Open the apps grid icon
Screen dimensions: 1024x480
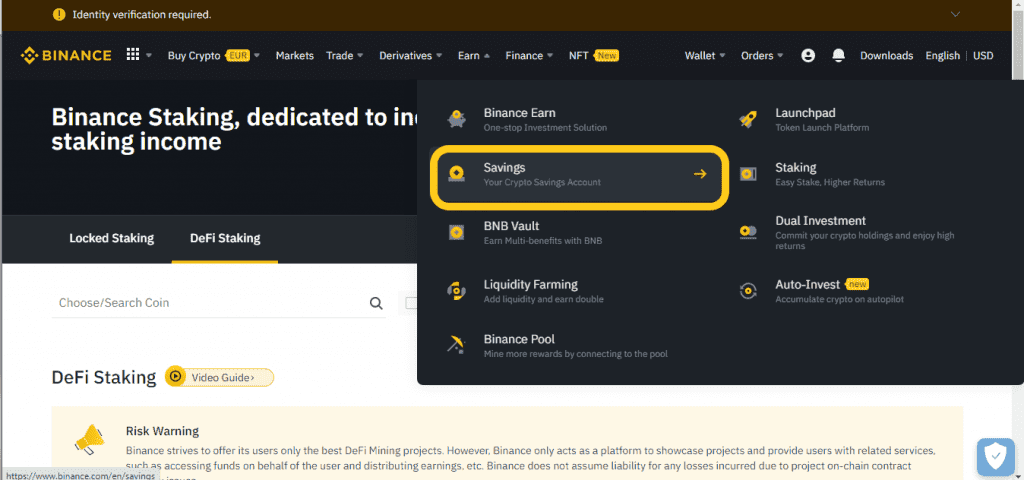pyautogui.click(x=133, y=55)
